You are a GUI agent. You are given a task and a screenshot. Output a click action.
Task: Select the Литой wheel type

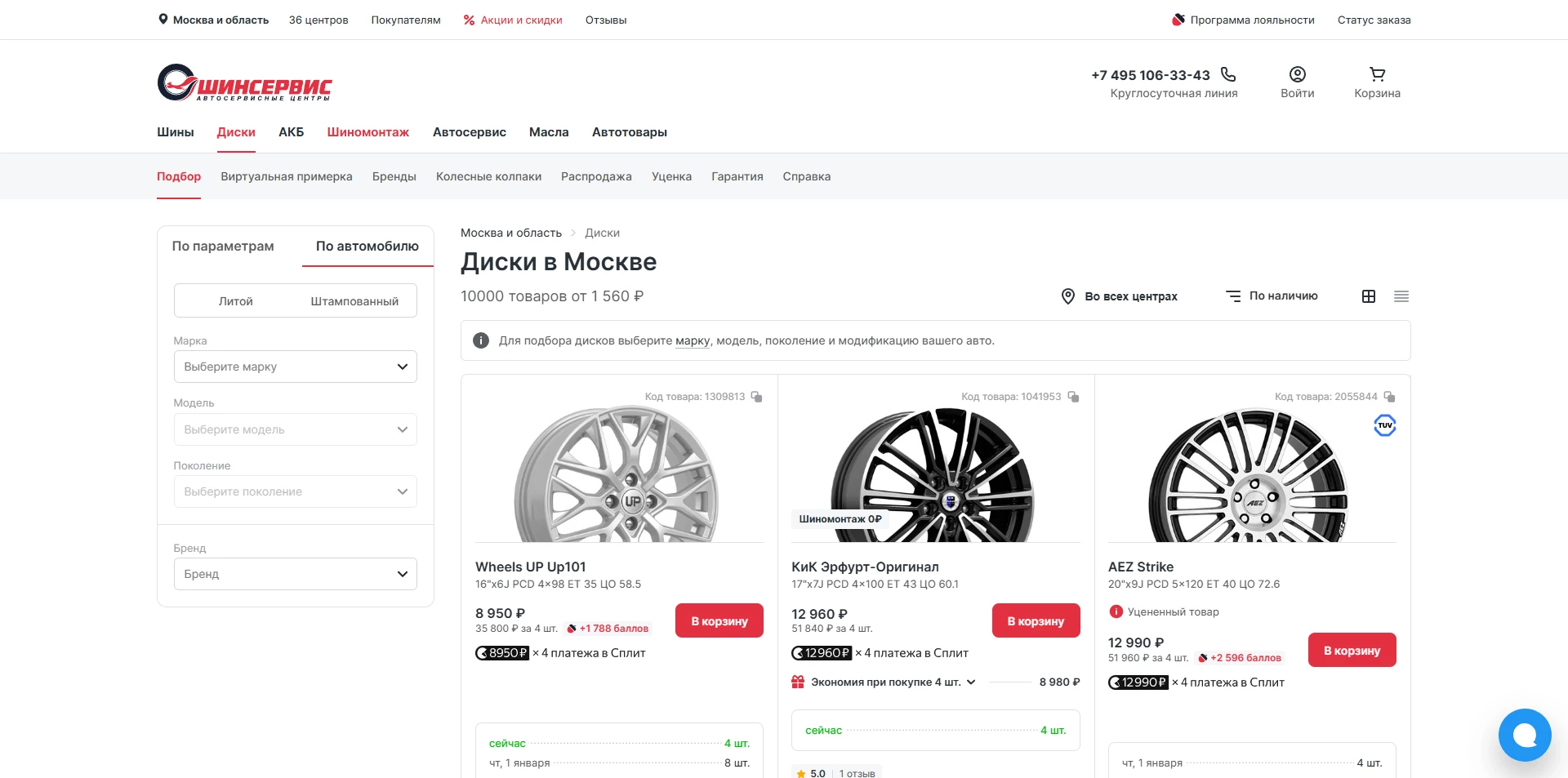(x=235, y=301)
